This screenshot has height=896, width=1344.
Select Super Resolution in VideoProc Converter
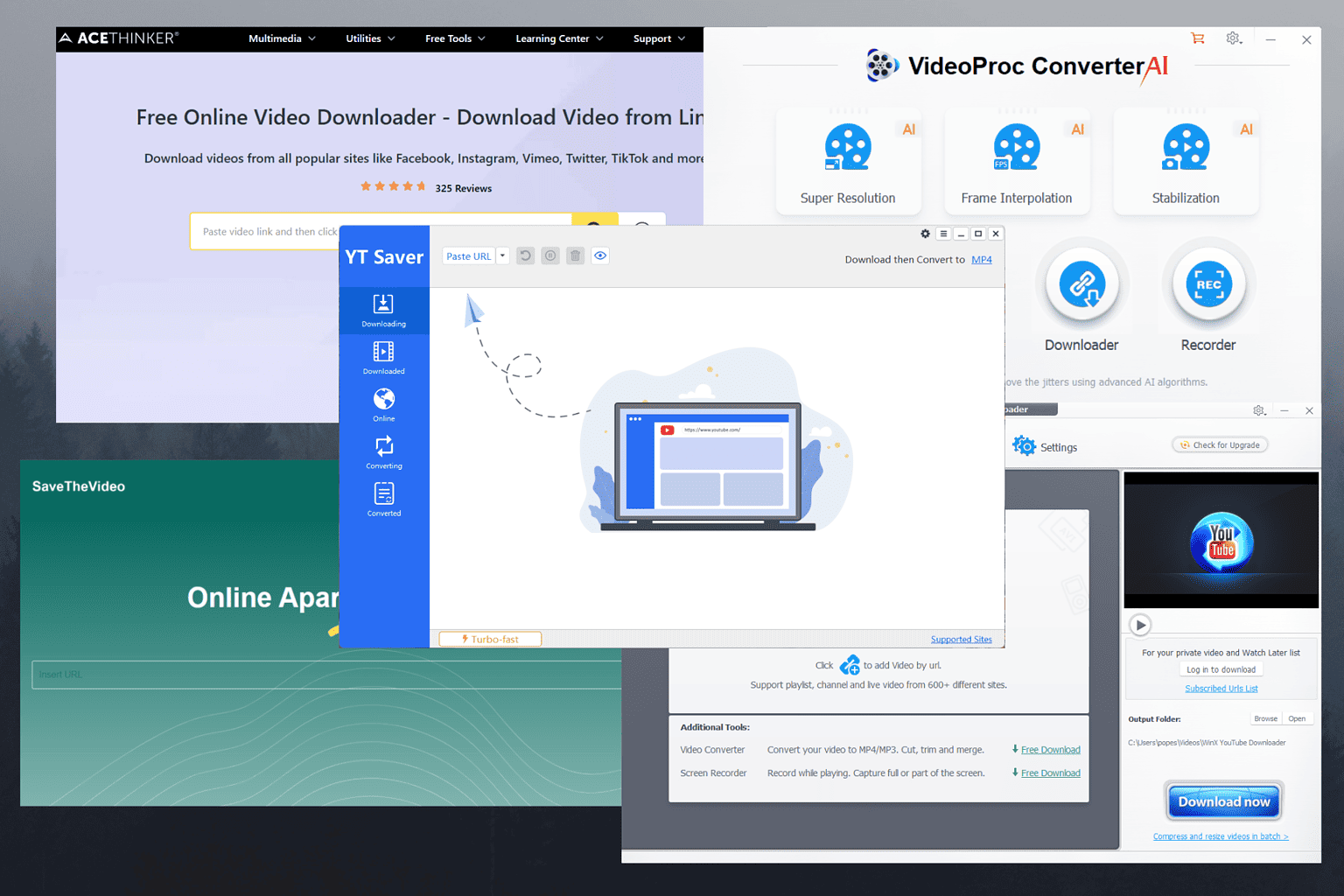848,162
